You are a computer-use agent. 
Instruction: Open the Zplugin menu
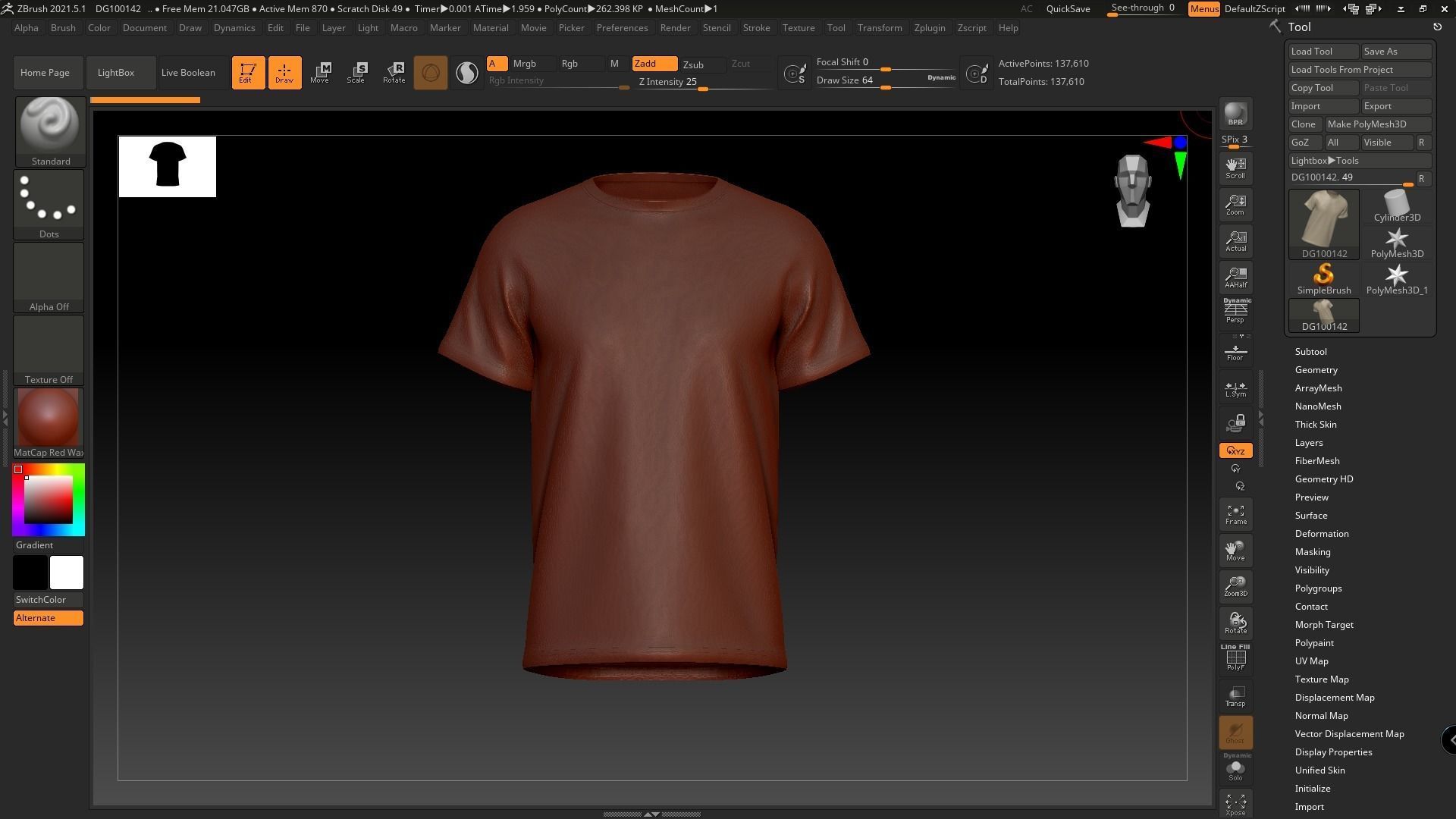(x=929, y=28)
